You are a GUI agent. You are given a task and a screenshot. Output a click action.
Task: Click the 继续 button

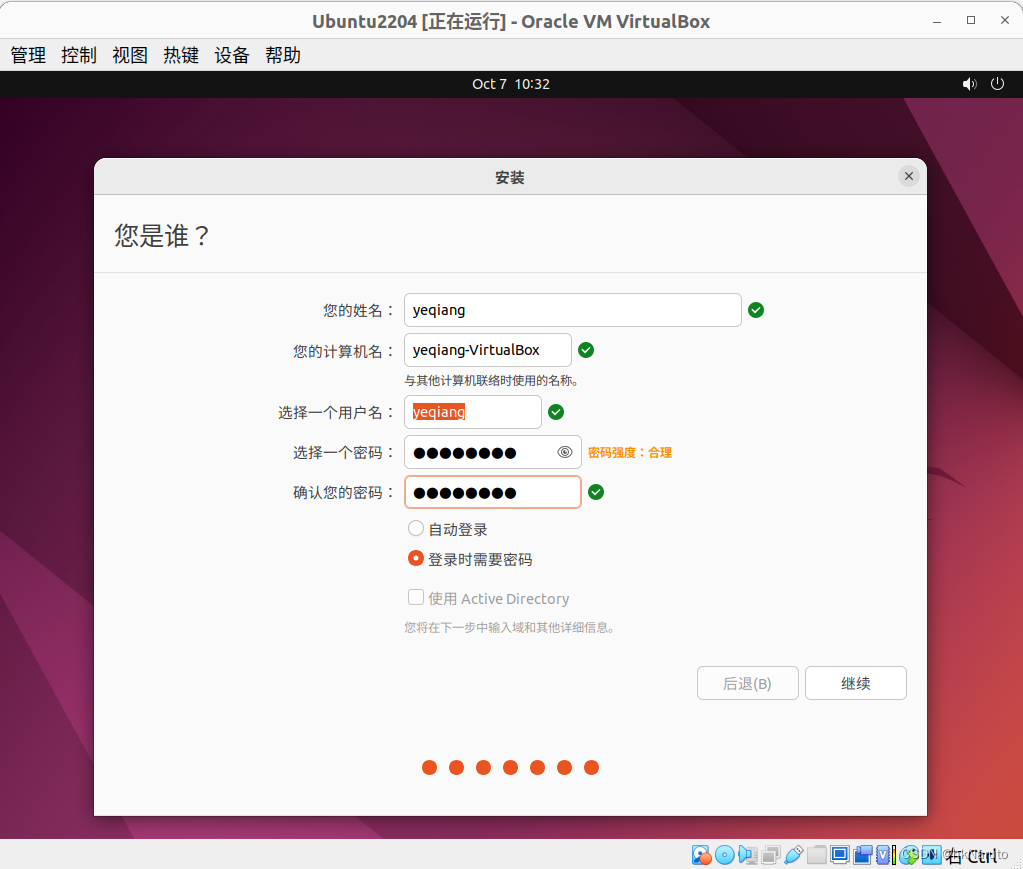point(855,683)
